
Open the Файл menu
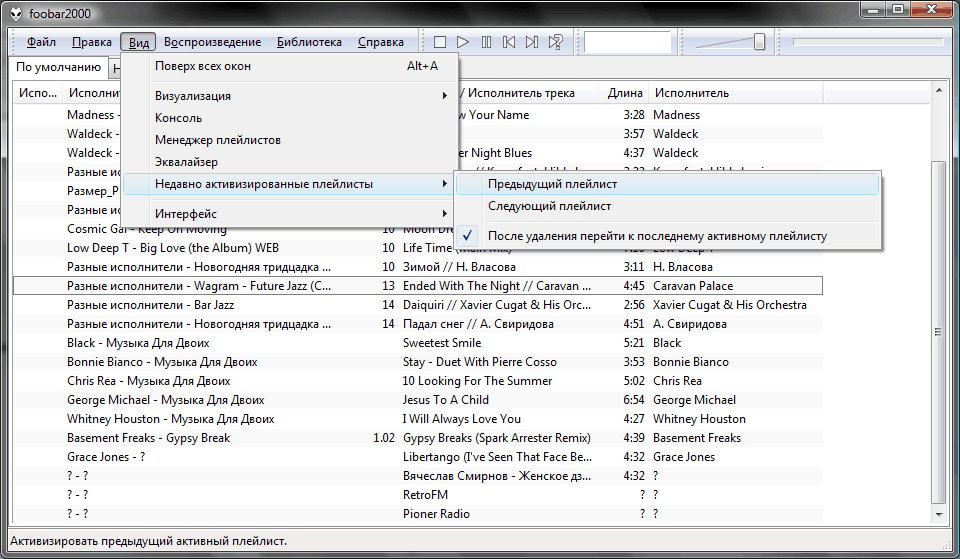(41, 42)
